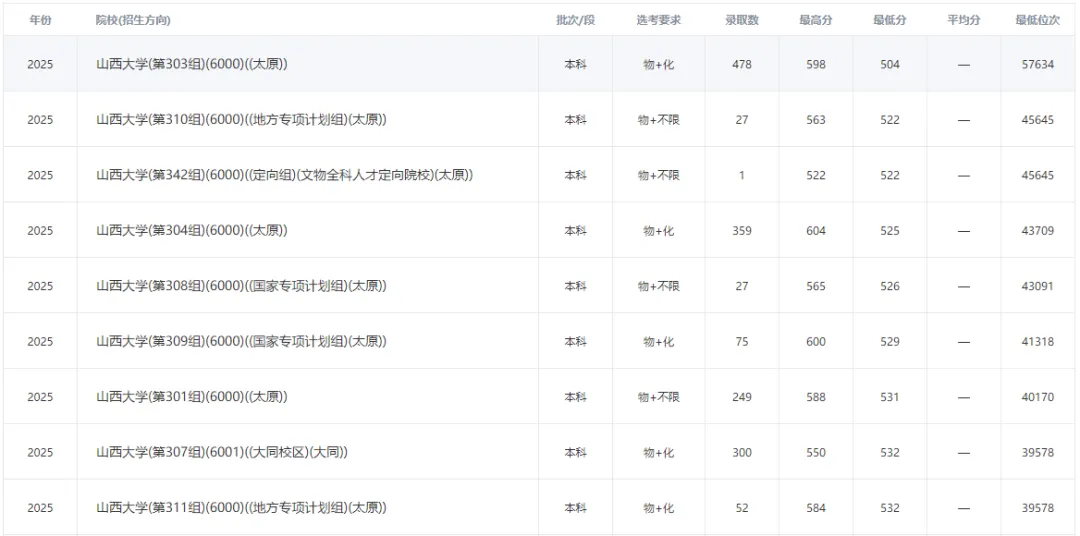
Task: Click the 平均分 column header
Action: point(964,21)
